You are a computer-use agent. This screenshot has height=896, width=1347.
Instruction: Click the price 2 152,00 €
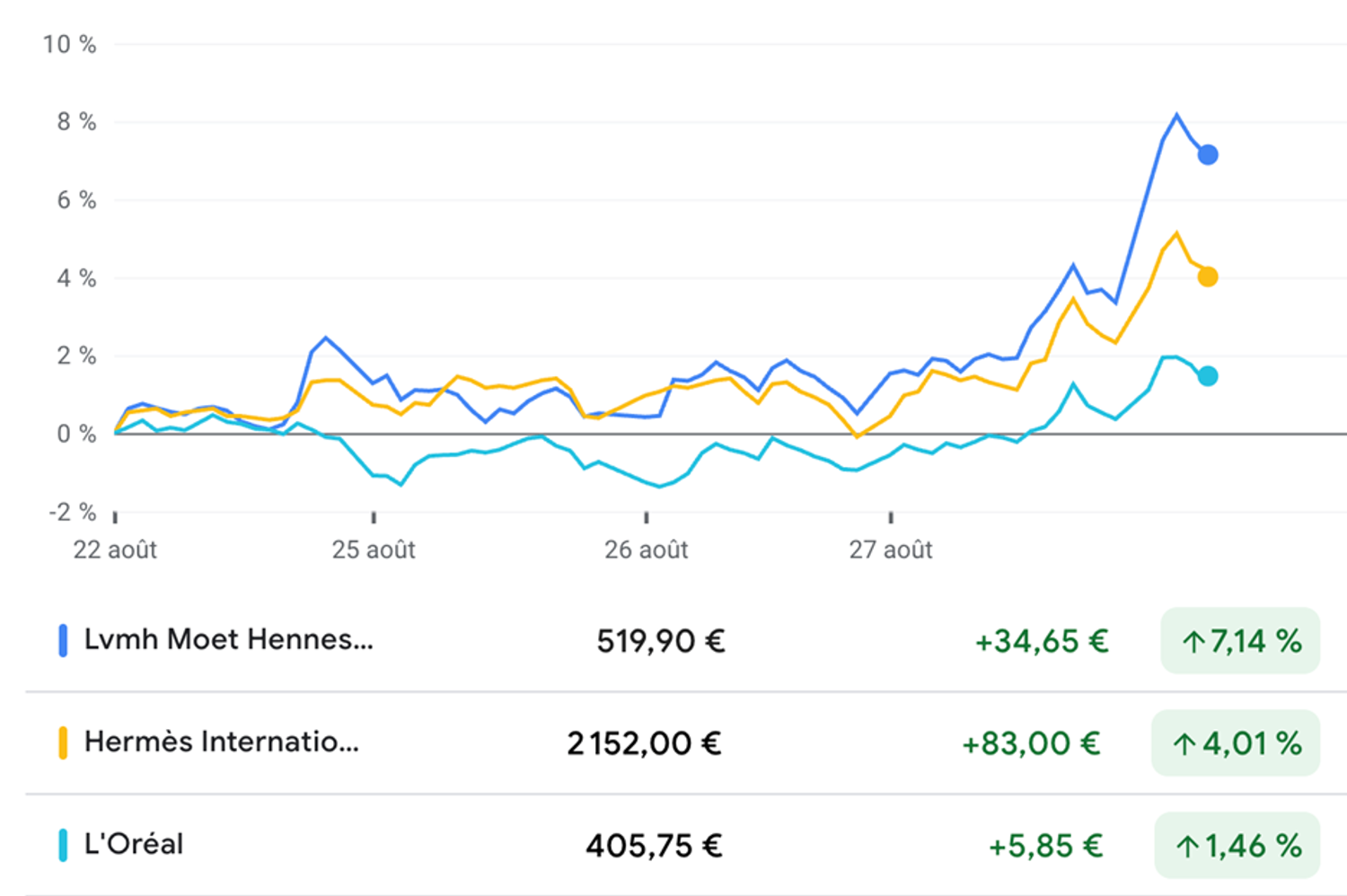(645, 743)
